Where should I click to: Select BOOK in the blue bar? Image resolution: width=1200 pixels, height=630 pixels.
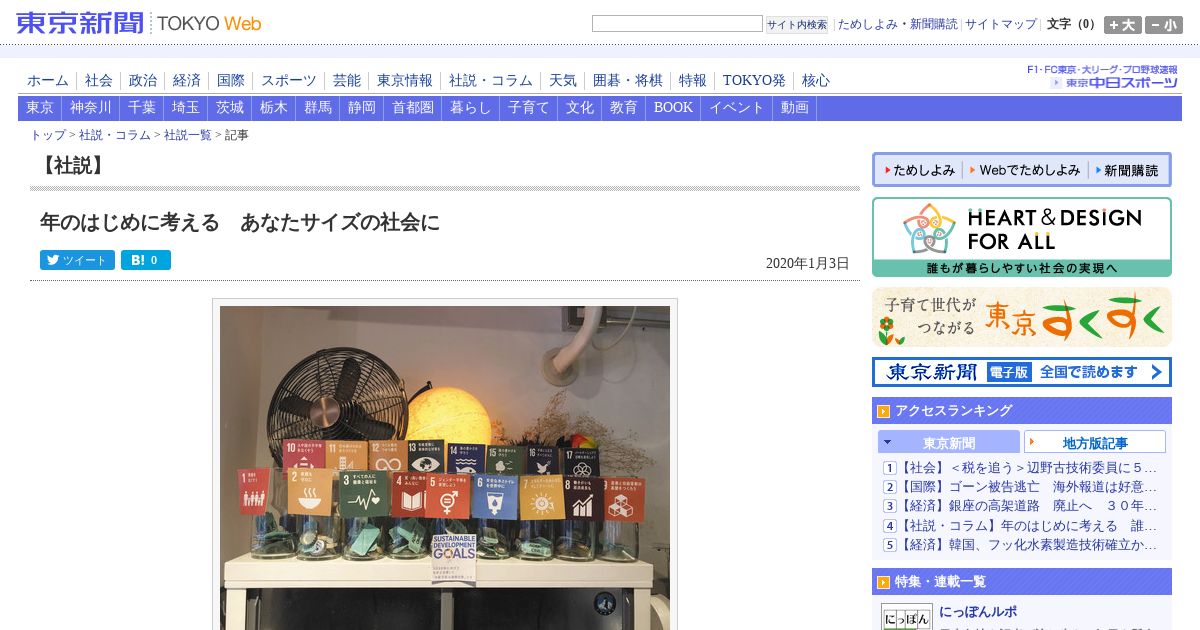(673, 108)
